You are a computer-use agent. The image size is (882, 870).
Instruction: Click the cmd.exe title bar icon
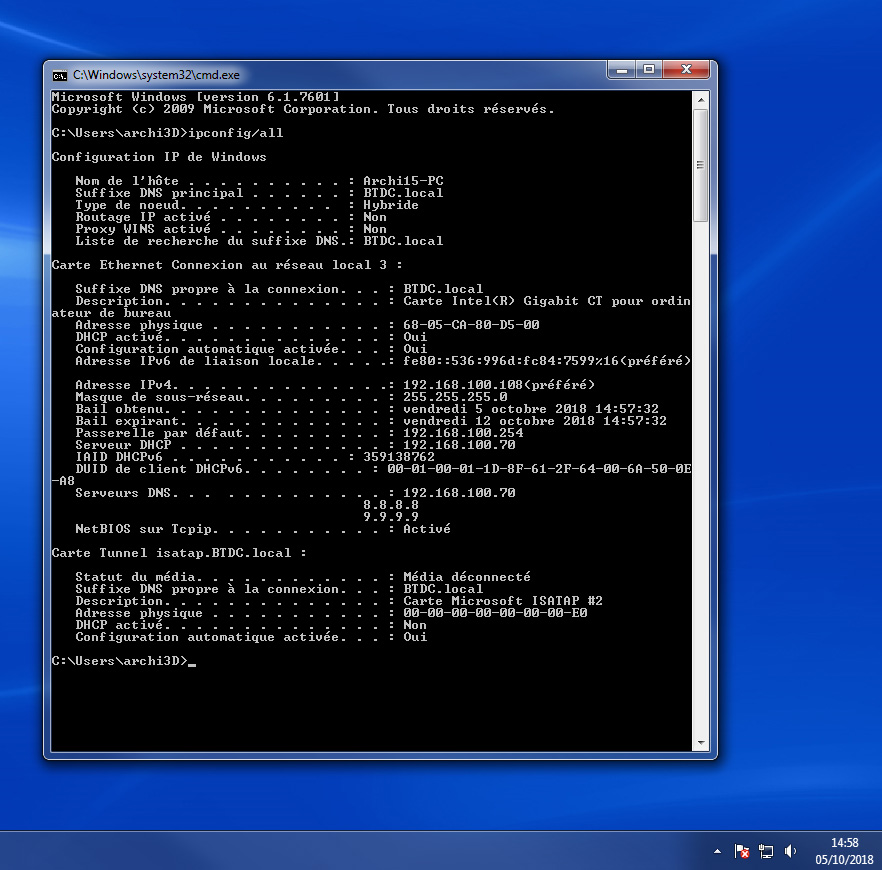(59, 75)
